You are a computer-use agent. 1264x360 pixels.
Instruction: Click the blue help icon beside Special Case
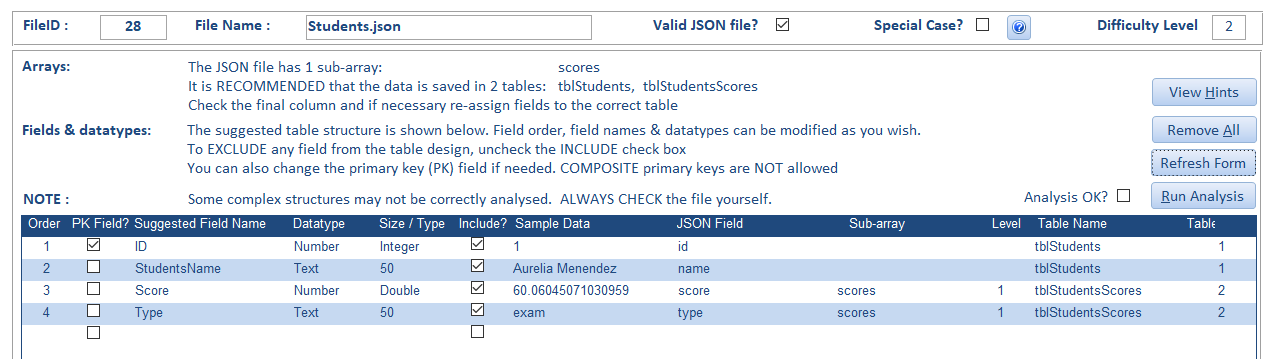[1018, 27]
